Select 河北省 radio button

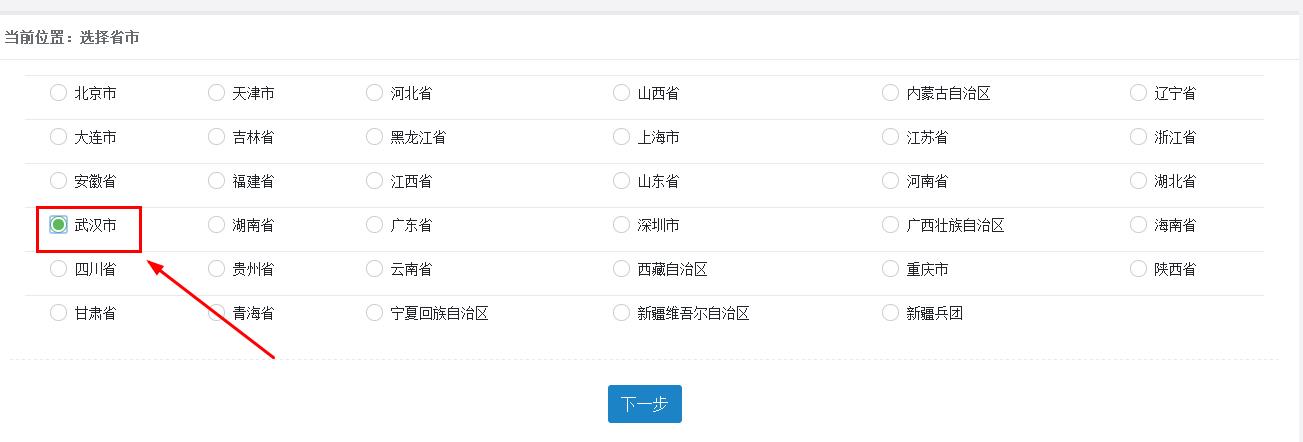(374, 93)
